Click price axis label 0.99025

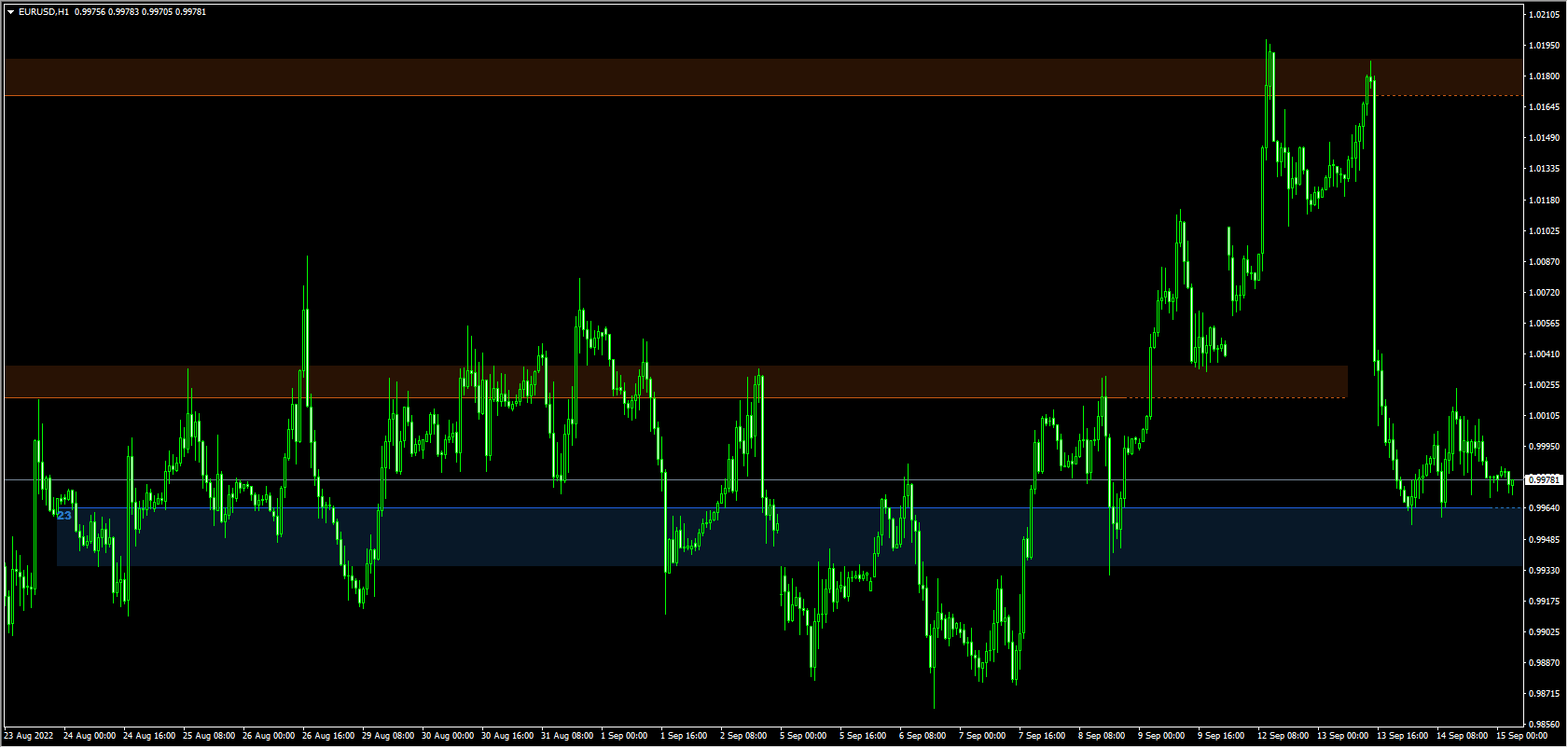1545,632
